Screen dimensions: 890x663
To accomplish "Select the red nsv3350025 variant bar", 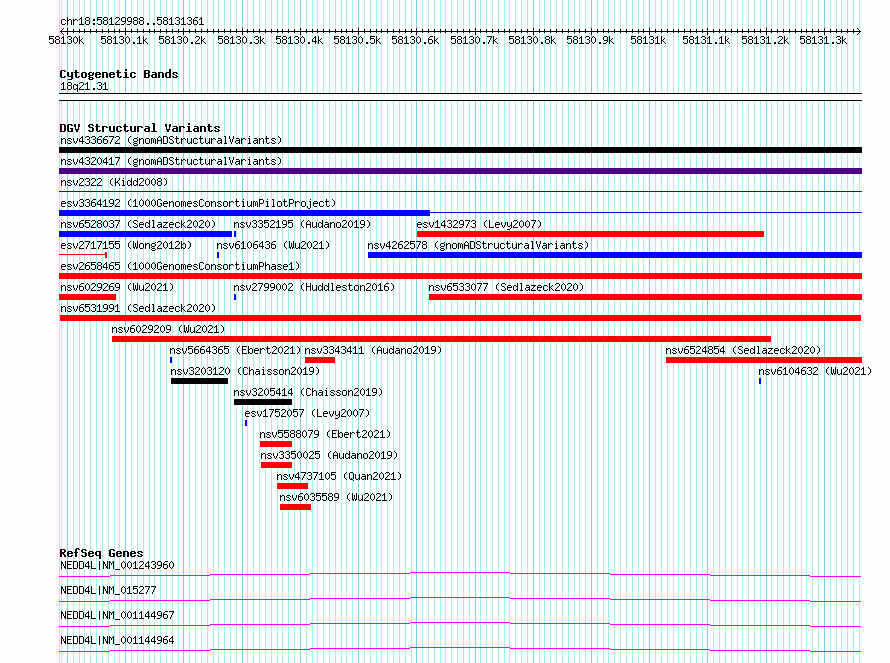I will (276, 465).
